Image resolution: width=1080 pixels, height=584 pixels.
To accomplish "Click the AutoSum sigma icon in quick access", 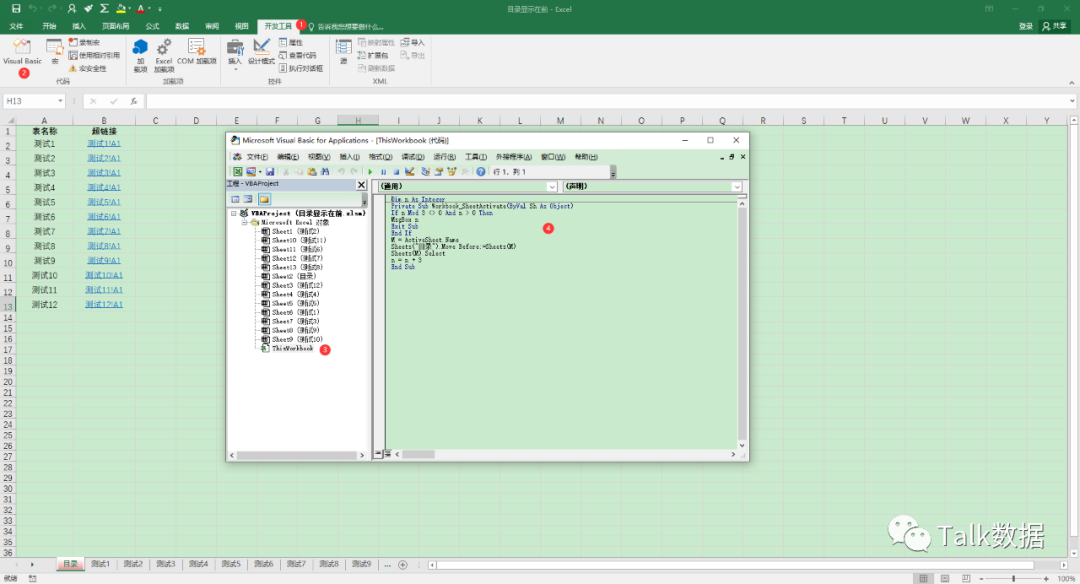I will (x=104, y=8).
